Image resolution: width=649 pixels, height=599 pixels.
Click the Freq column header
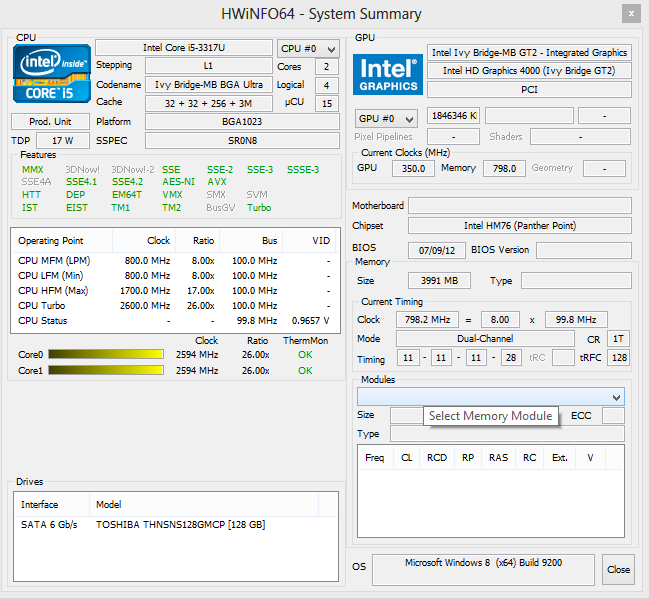click(375, 457)
